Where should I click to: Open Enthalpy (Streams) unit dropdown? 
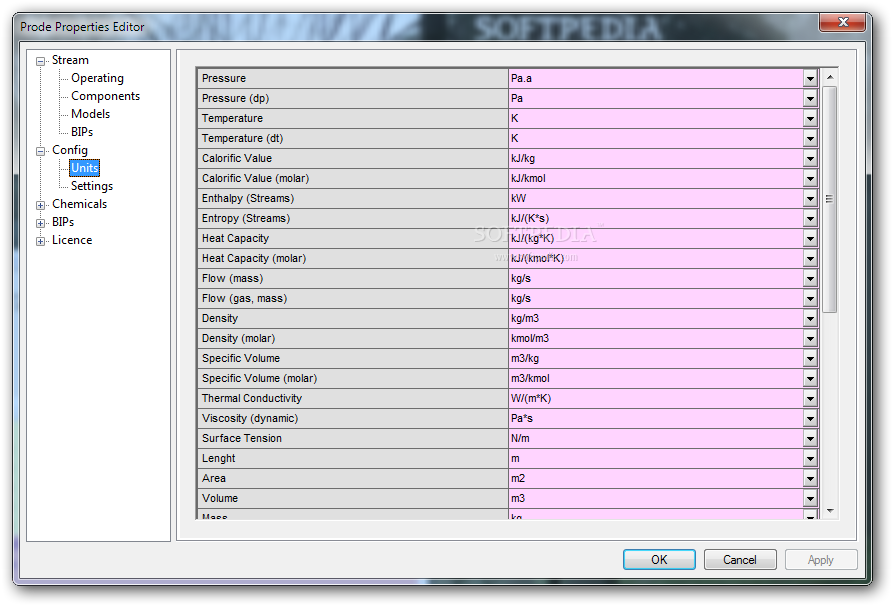(x=810, y=198)
